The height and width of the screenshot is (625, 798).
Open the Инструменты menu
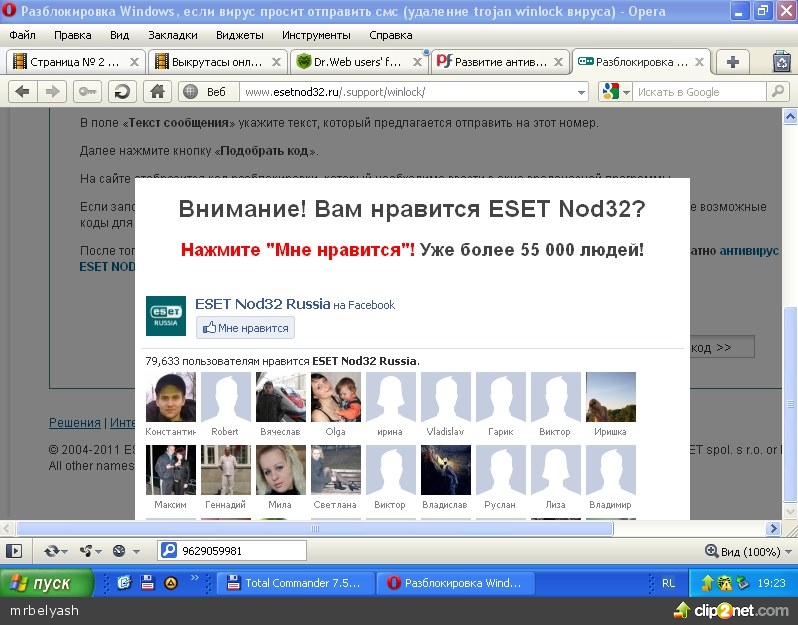pyautogui.click(x=316, y=35)
